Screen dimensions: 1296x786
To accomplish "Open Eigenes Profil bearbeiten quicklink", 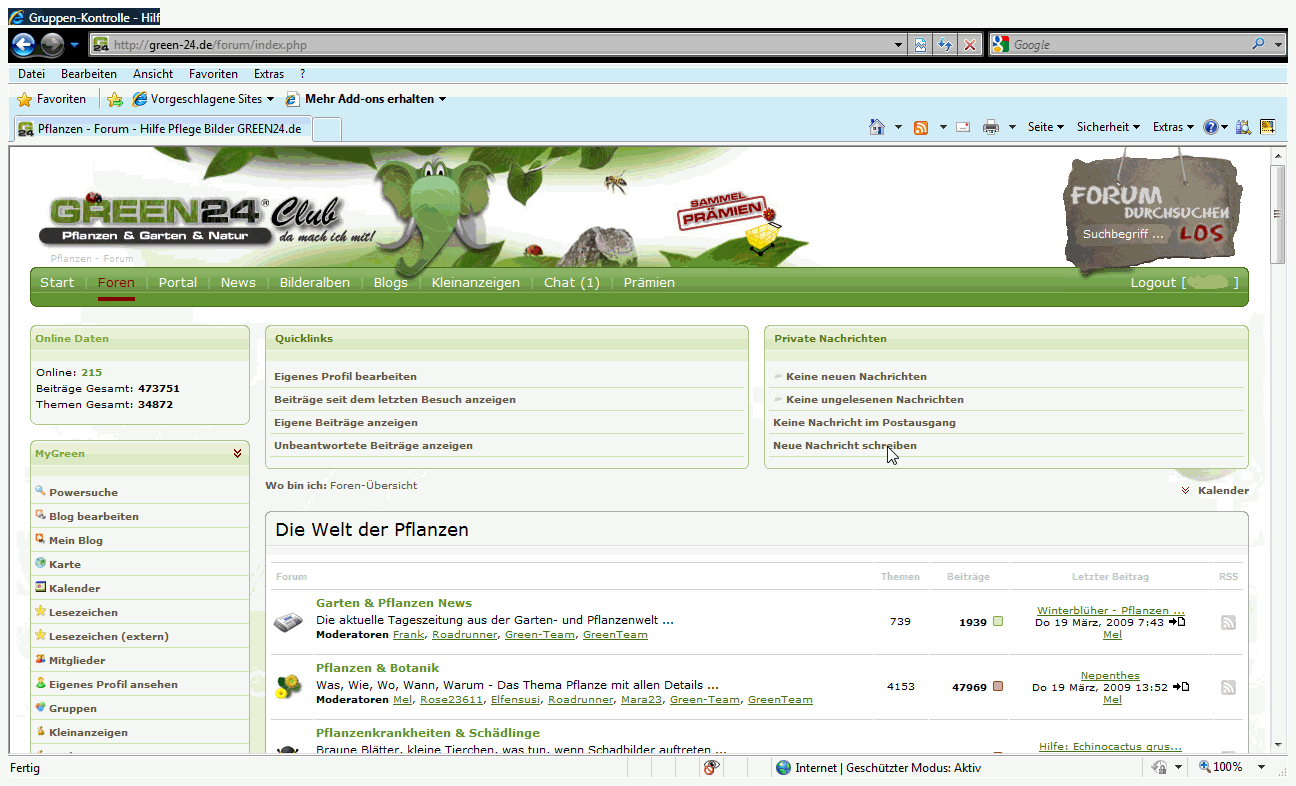I will (345, 377).
